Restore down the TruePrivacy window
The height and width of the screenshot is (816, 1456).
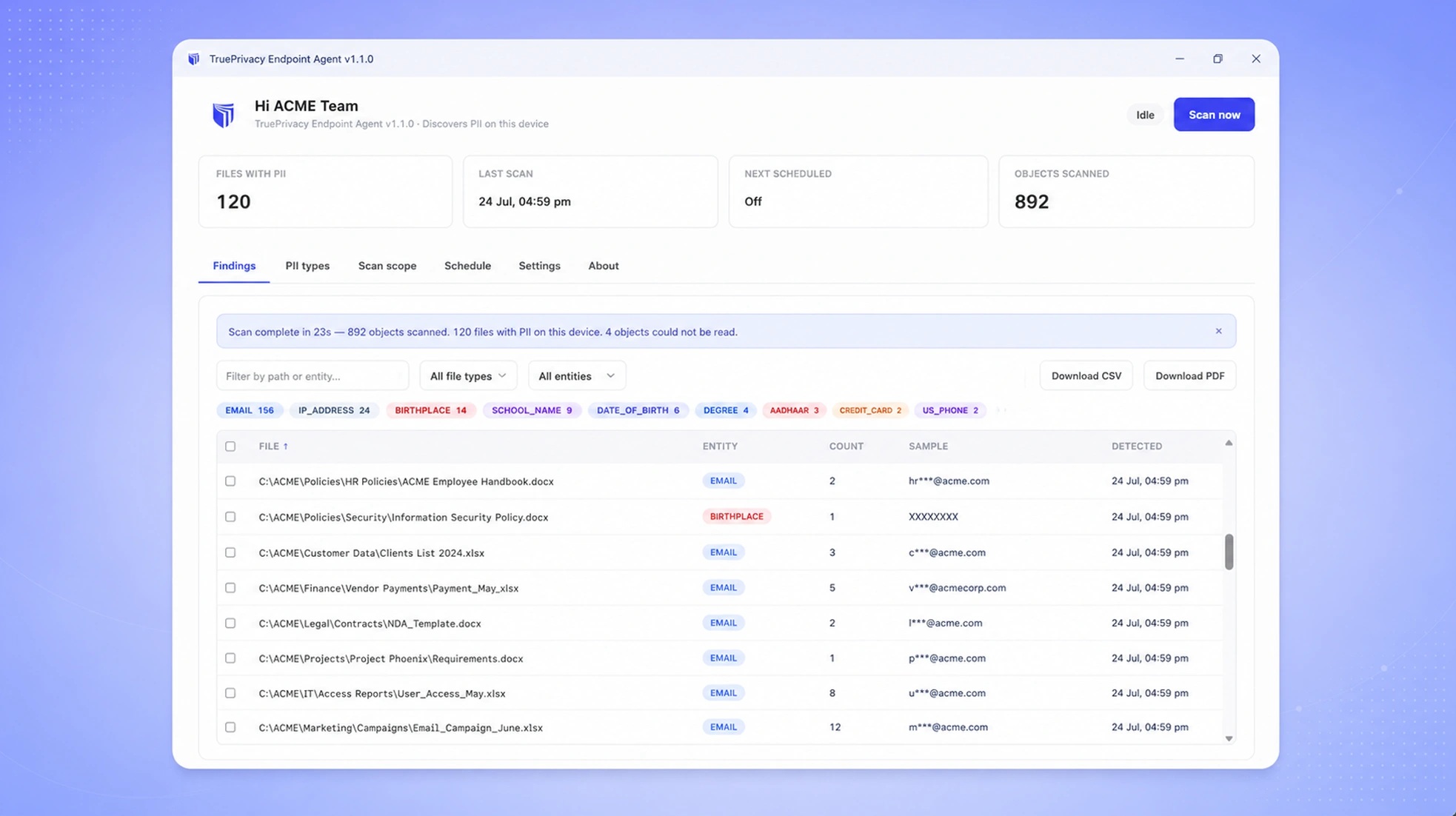1218,58
